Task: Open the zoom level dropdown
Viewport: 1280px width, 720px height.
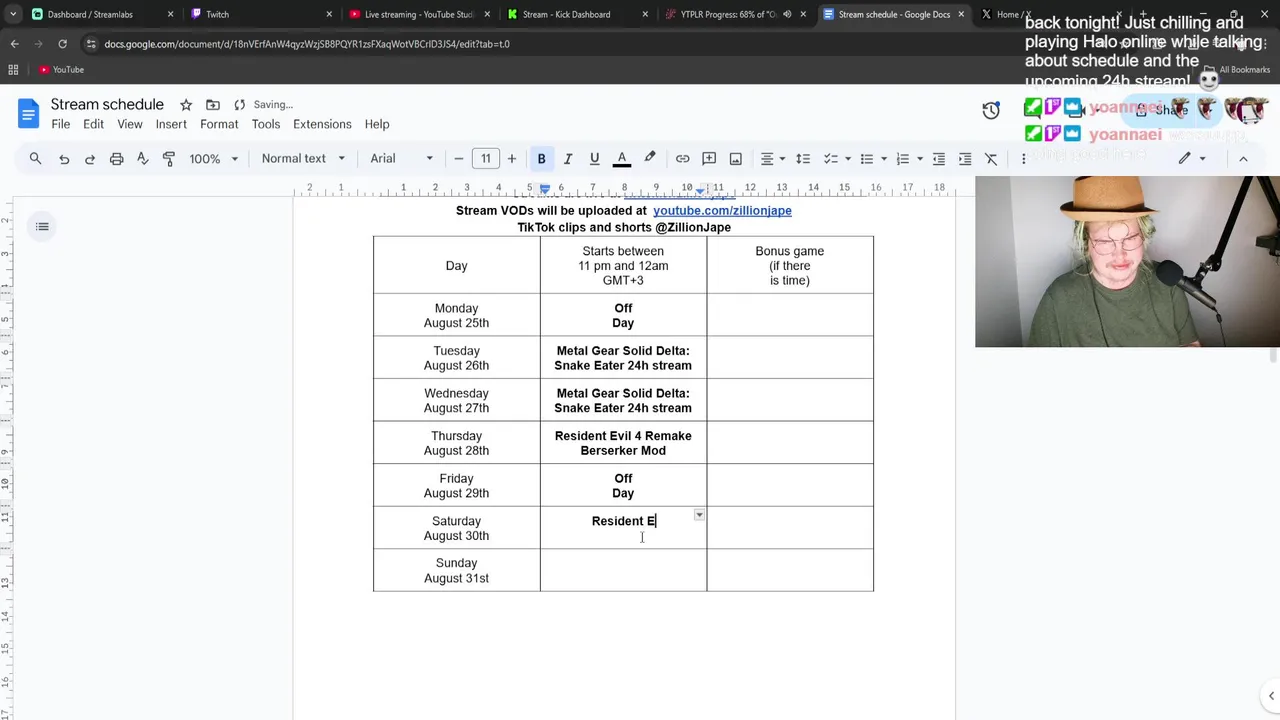Action: click(x=214, y=158)
